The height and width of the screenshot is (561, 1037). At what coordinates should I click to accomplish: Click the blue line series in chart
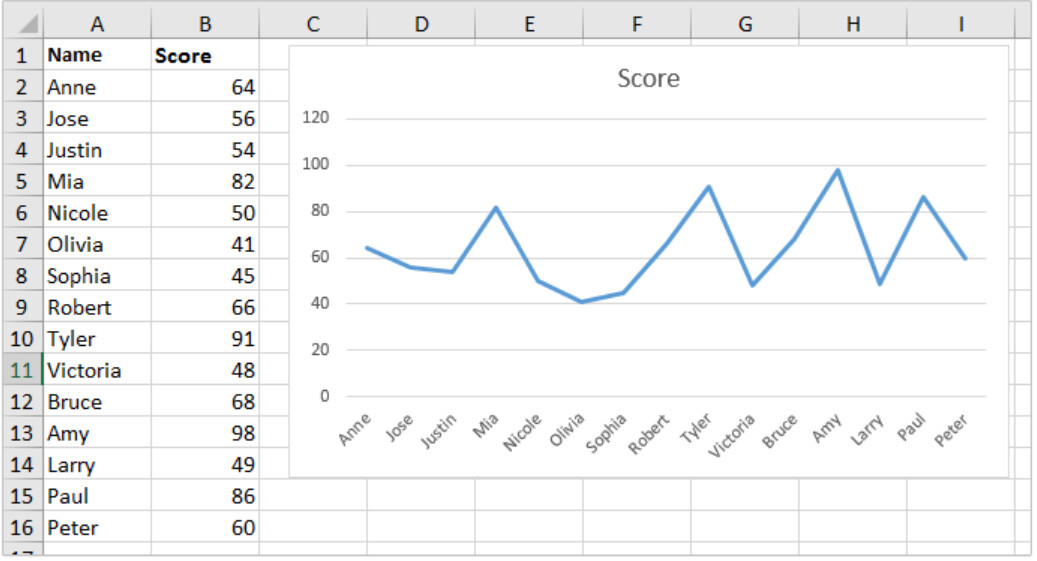pos(666,244)
